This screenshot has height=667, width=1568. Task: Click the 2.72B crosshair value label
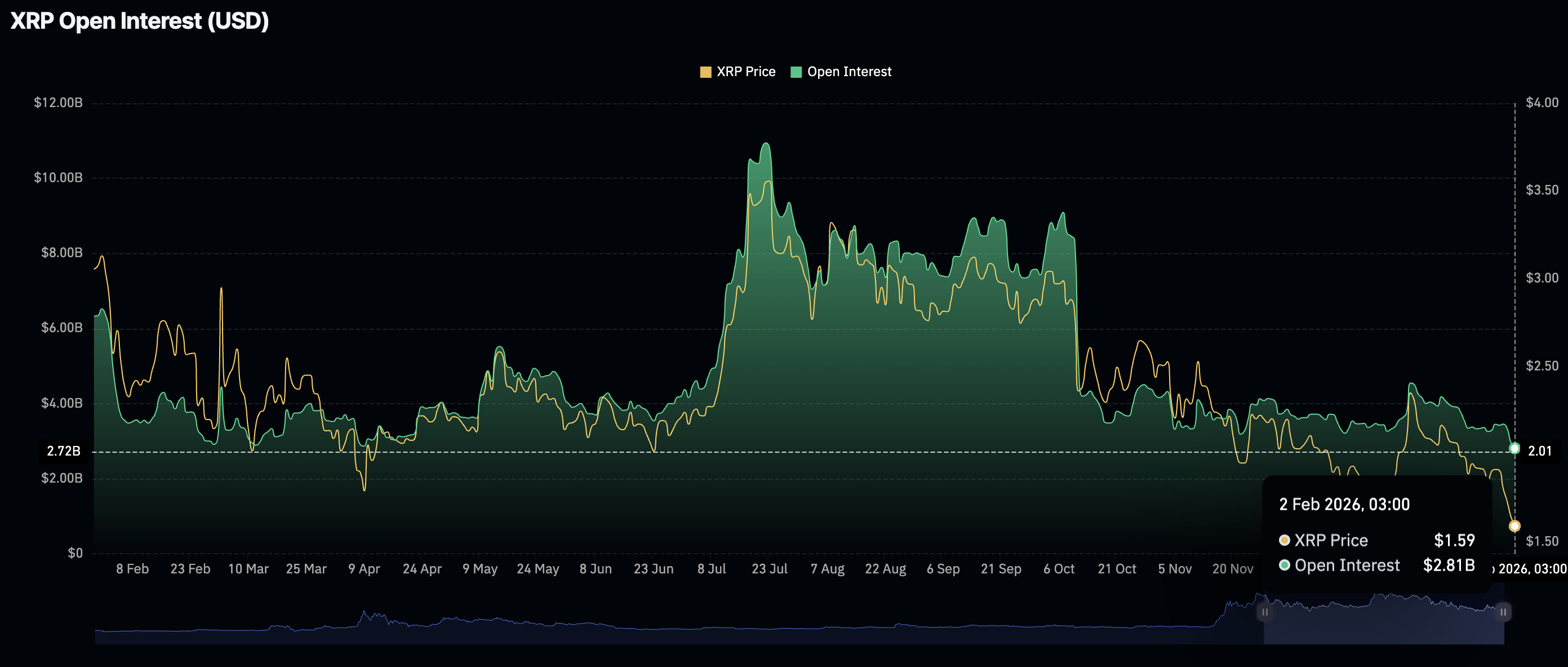63,452
